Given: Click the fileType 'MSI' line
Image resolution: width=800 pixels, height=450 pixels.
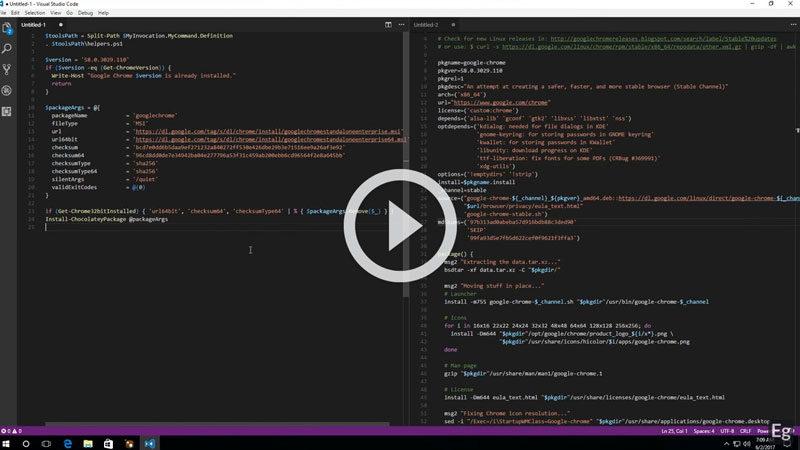Looking at the screenshot, I should click(x=99, y=123).
